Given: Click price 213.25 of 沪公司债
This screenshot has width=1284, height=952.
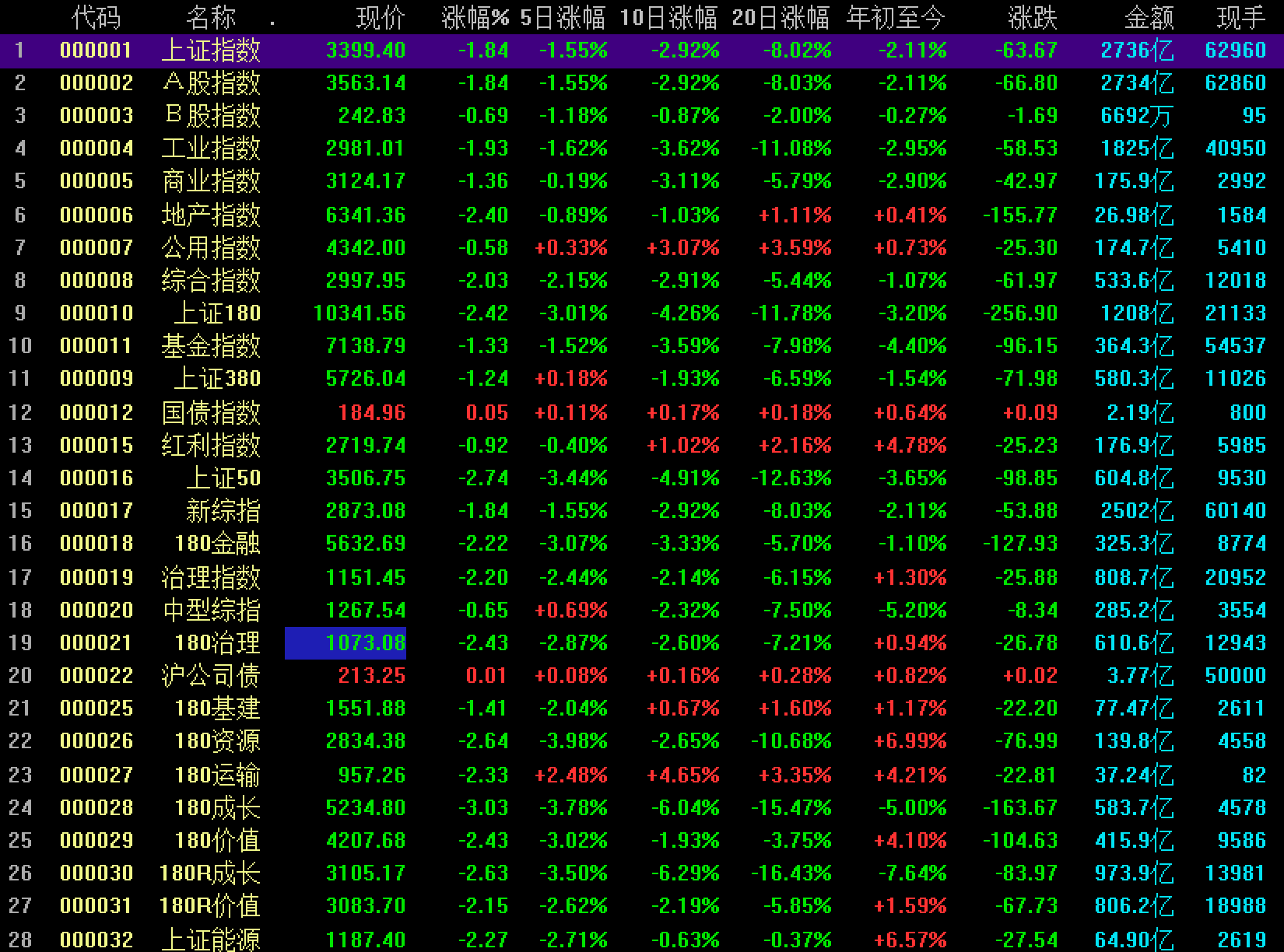Looking at the screenshot, I should click(x=372, y=676).
